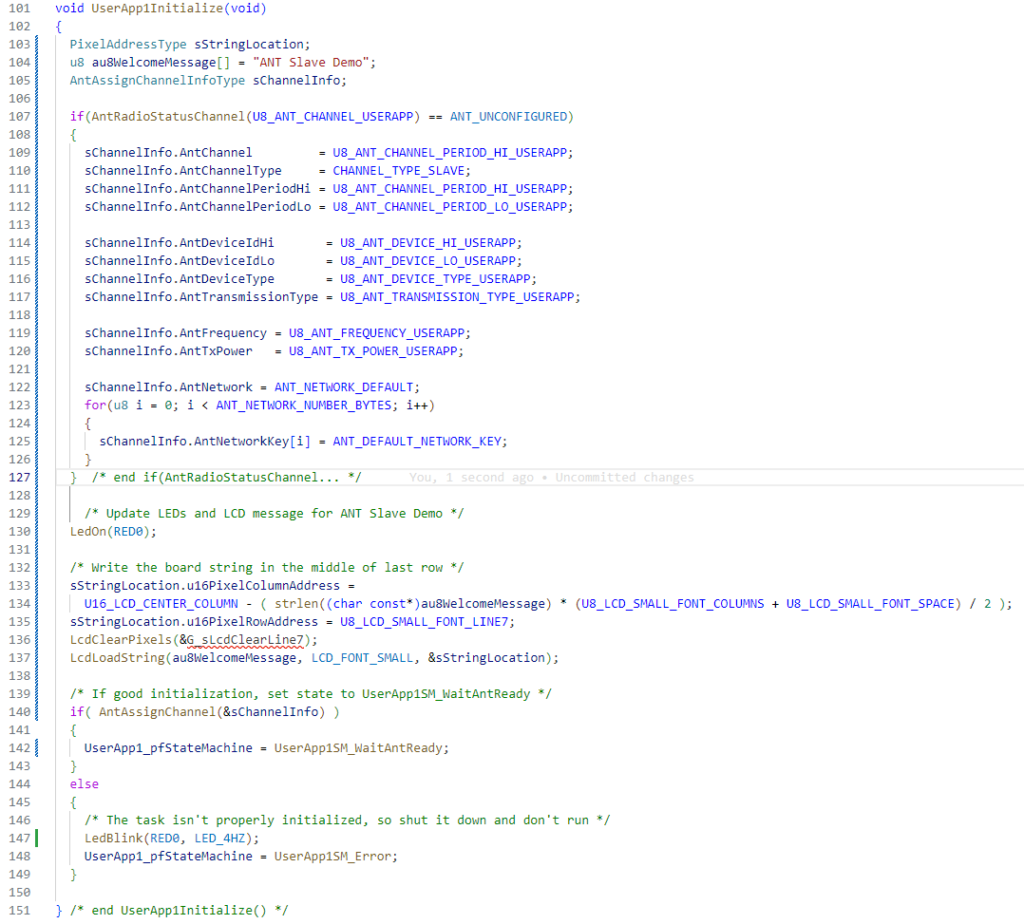Image resolution: width=1024 pixels, height=924 pixels.
Task: Click CHANNEL_TYPE_SLAVE constant
Action: 398,171
